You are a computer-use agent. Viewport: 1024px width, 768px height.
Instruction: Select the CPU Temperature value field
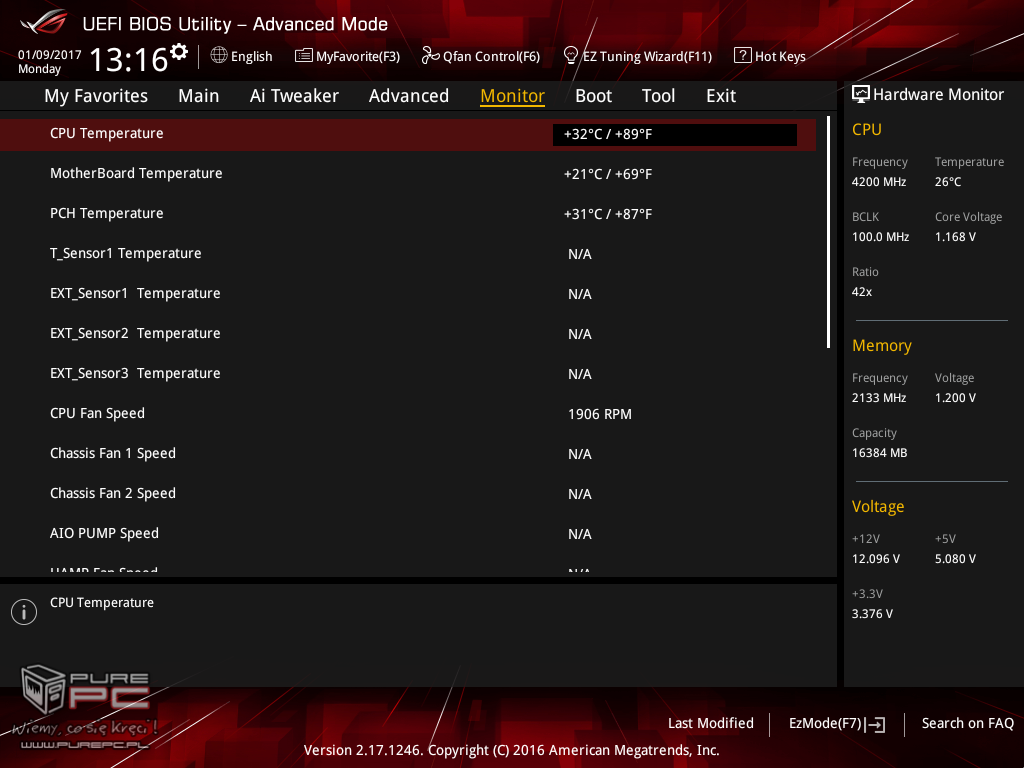coord(674,135)
